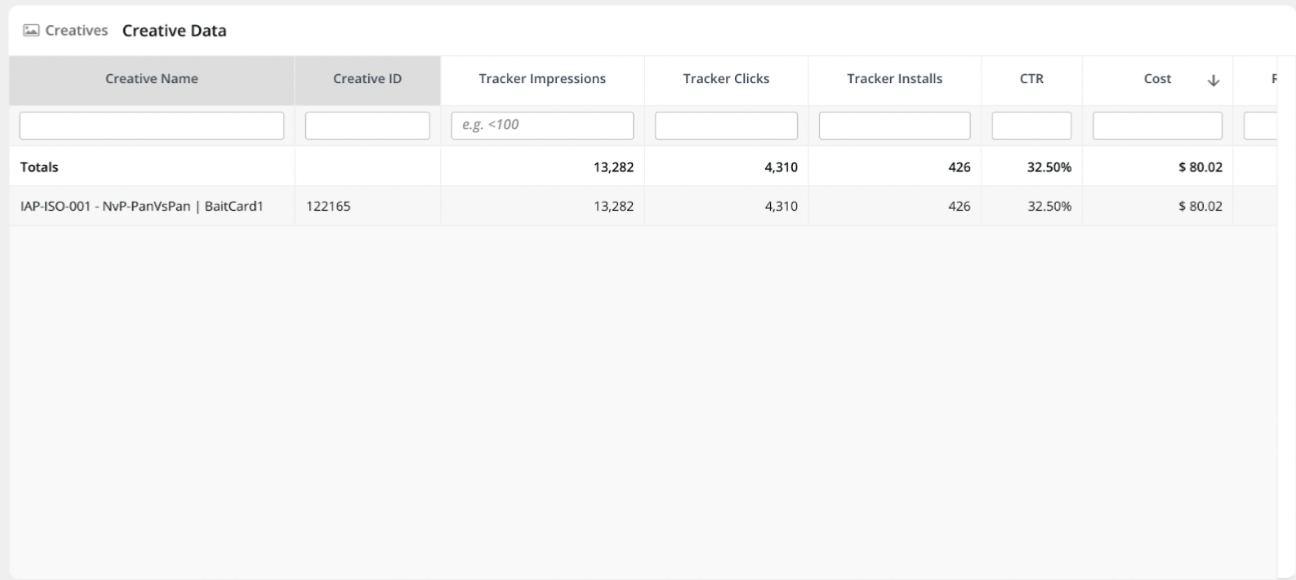Click the descending sort arrow beside Cost
This screenshot has height=580, width=1296.
1214,80
